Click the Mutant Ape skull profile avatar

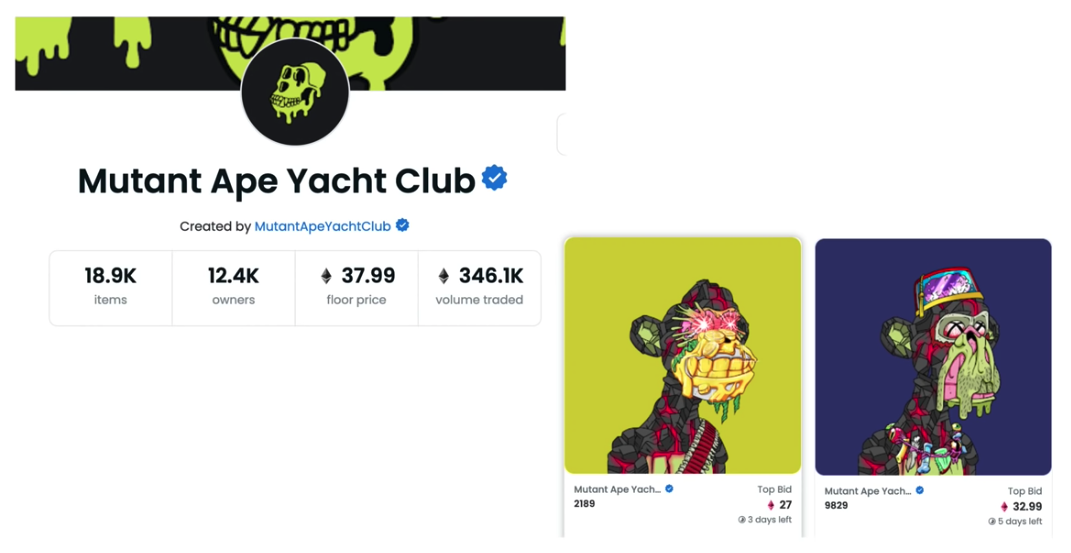(295, 91)
